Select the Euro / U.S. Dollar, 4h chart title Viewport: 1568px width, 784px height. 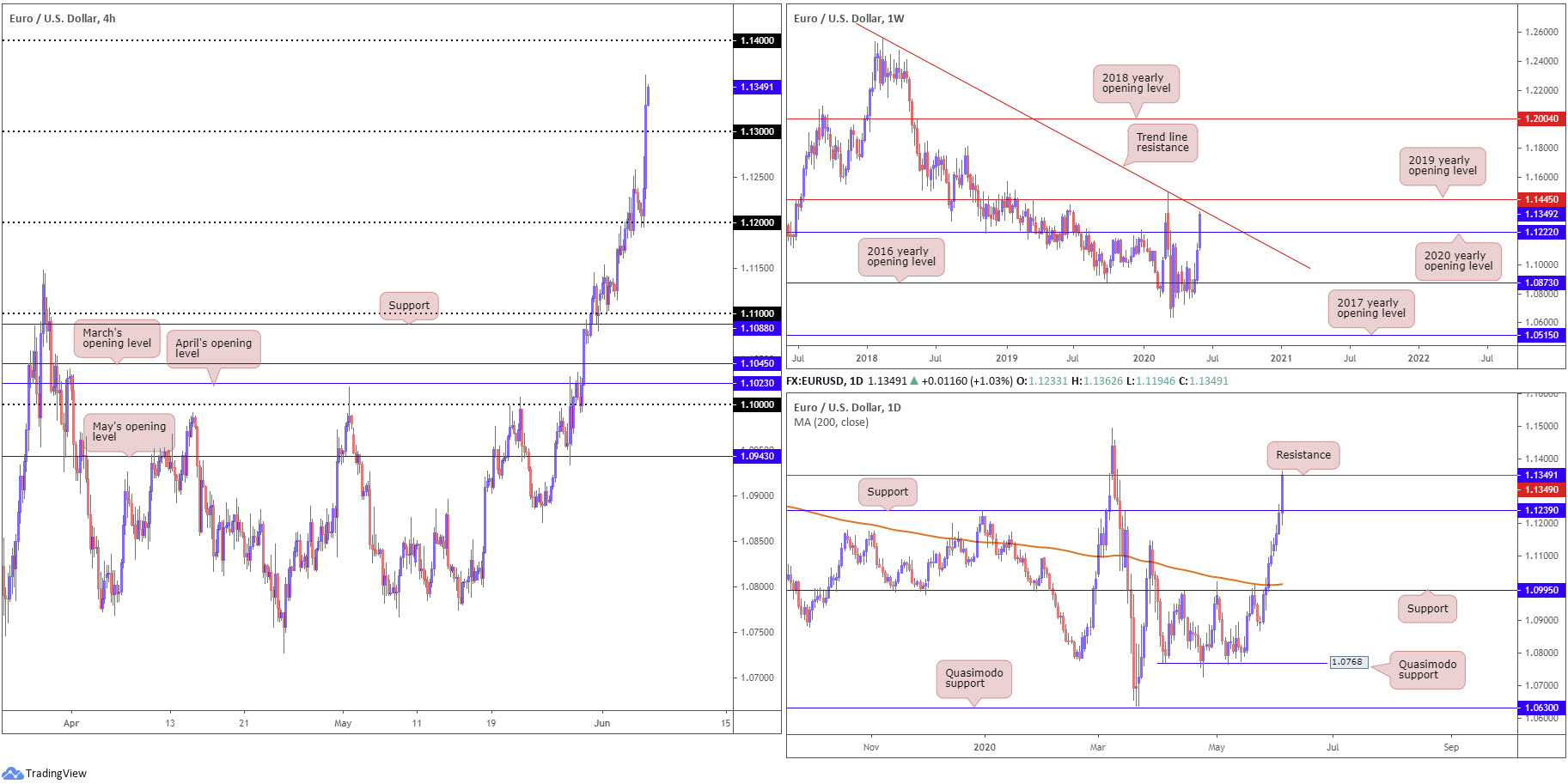[63, 18]
